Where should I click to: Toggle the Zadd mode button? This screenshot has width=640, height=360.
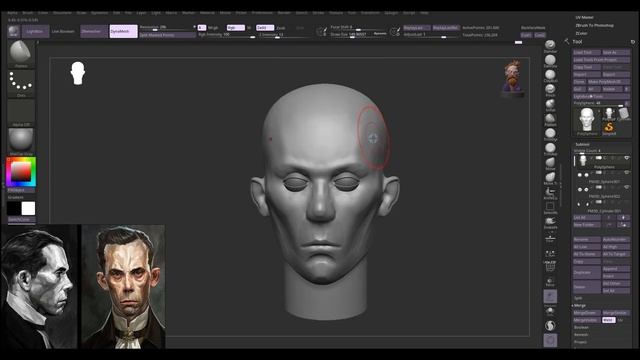coord(264,28)
